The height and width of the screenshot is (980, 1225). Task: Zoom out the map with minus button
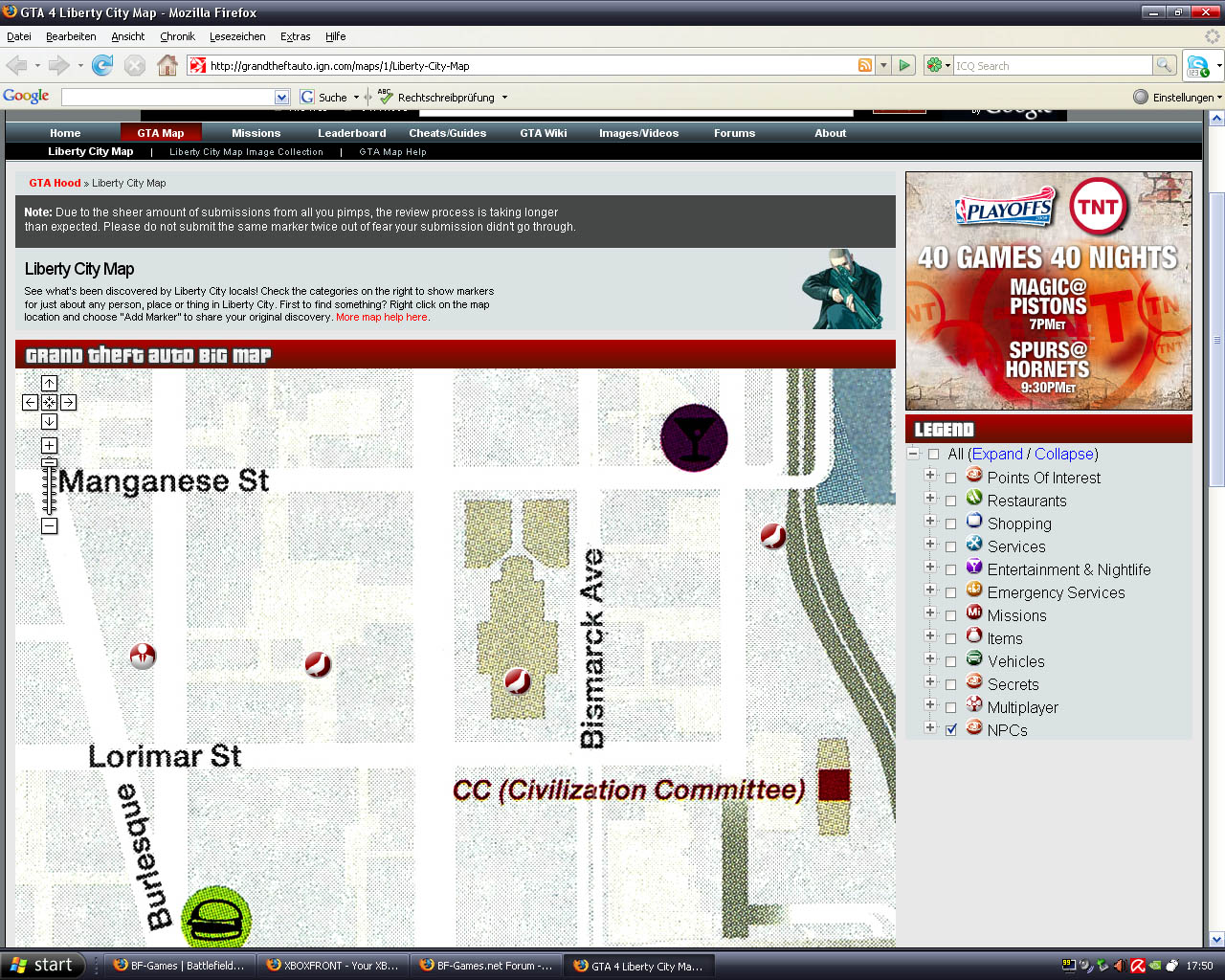[49, 525]
